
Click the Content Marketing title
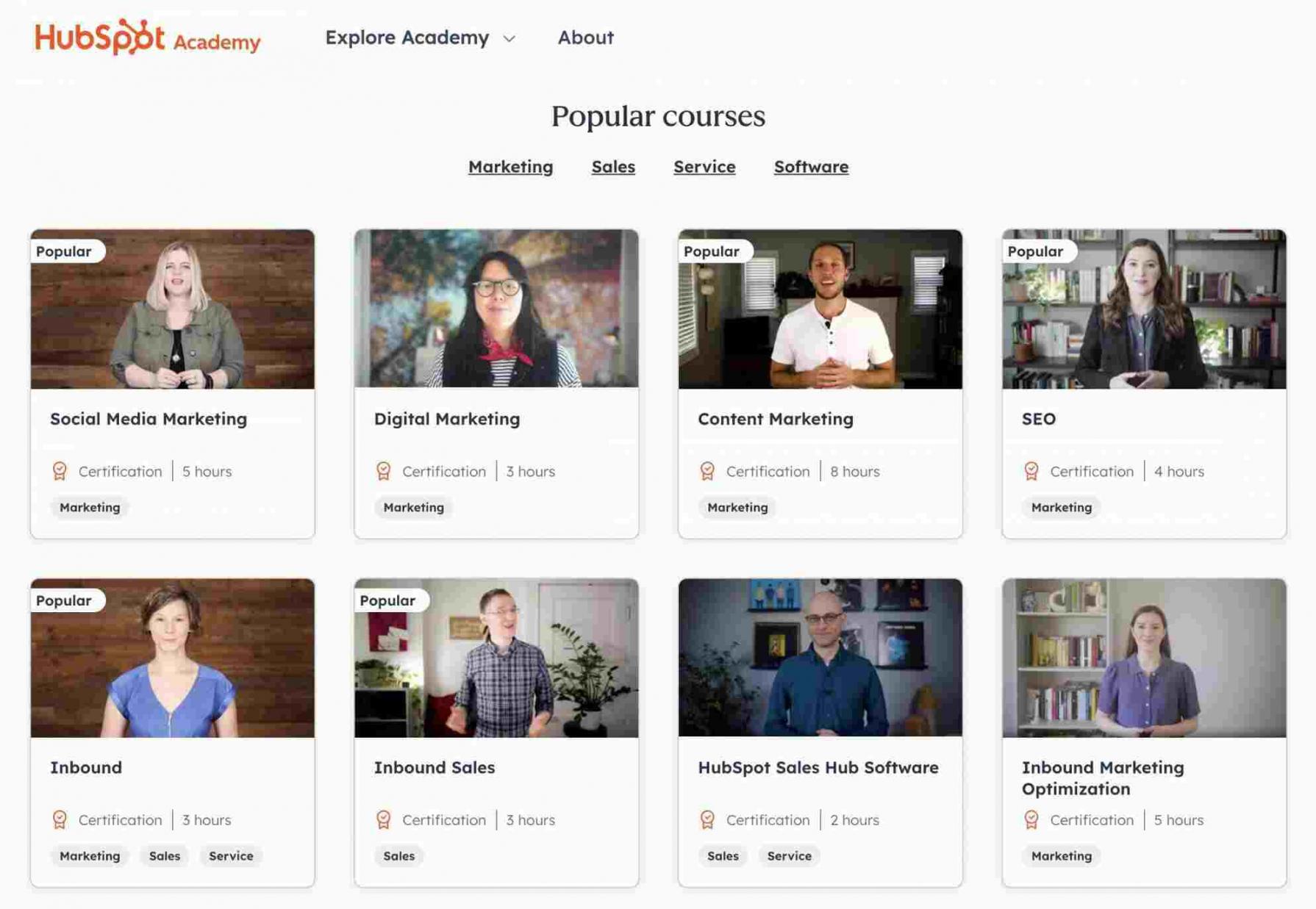tap(776, 419)
